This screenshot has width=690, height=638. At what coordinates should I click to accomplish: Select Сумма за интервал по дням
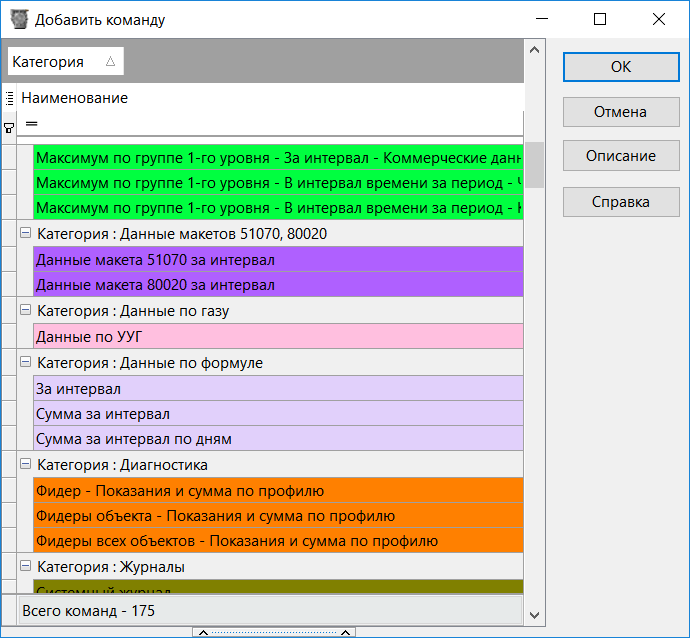[x=278, y=439]
